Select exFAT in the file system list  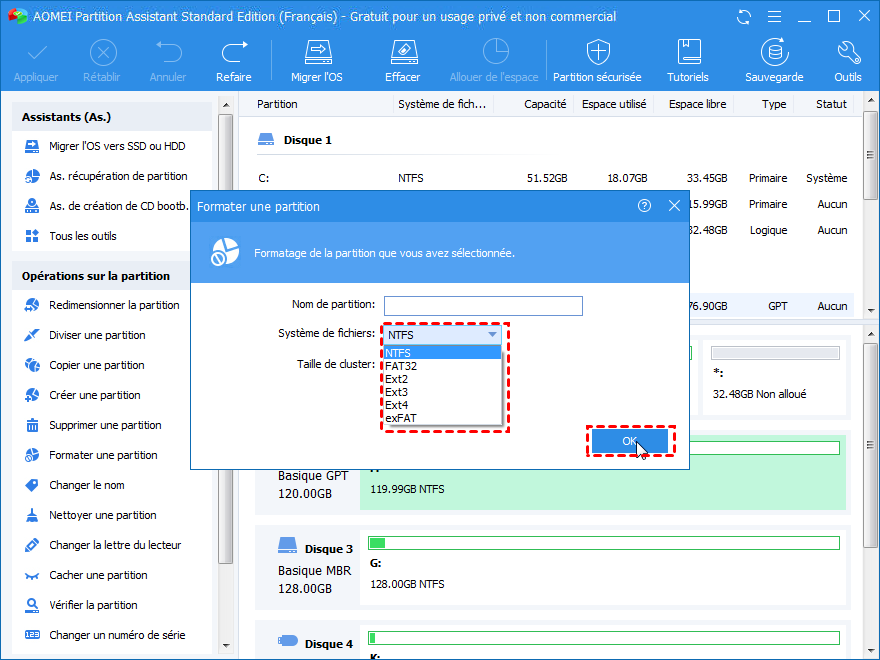pos(400,418)
